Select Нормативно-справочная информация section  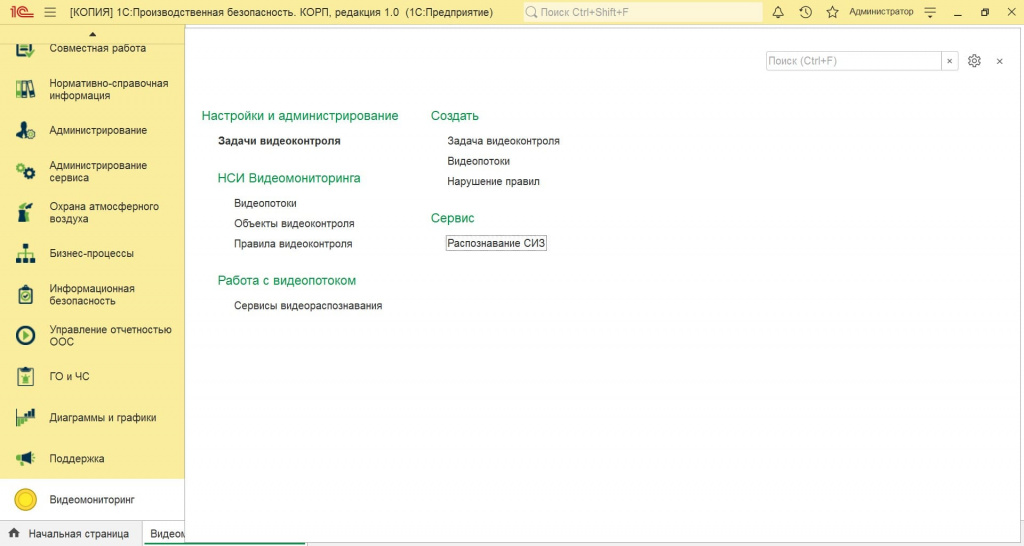108,89
